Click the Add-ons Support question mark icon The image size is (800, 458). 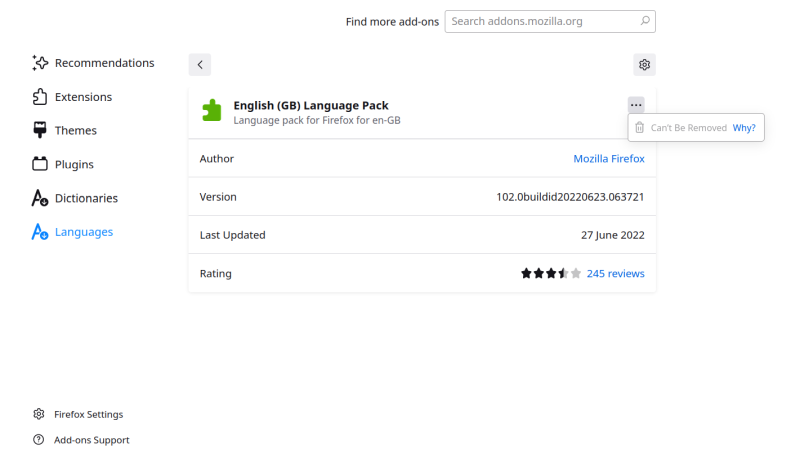tap(39, 440)
